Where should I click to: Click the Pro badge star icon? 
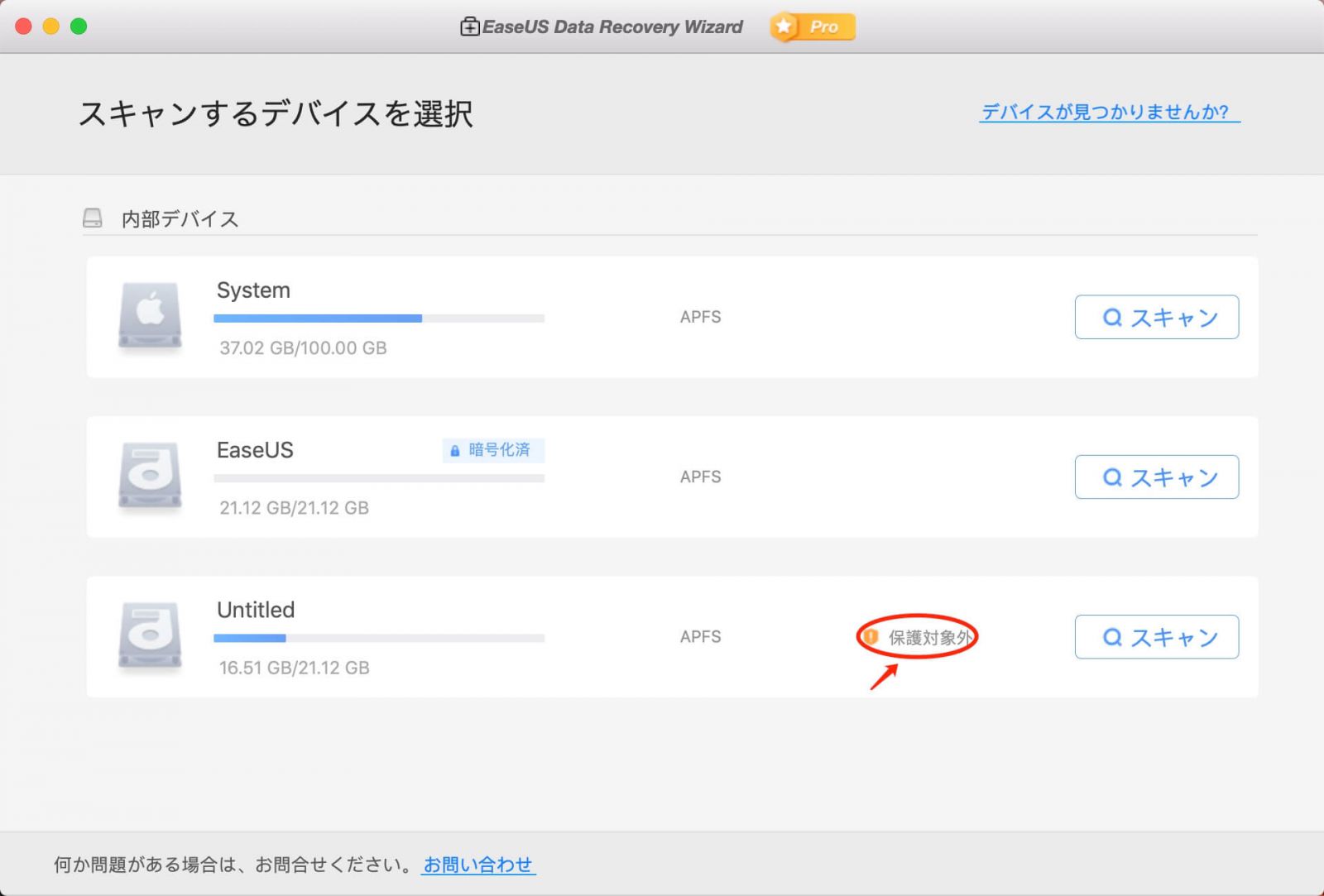[784, 27]
